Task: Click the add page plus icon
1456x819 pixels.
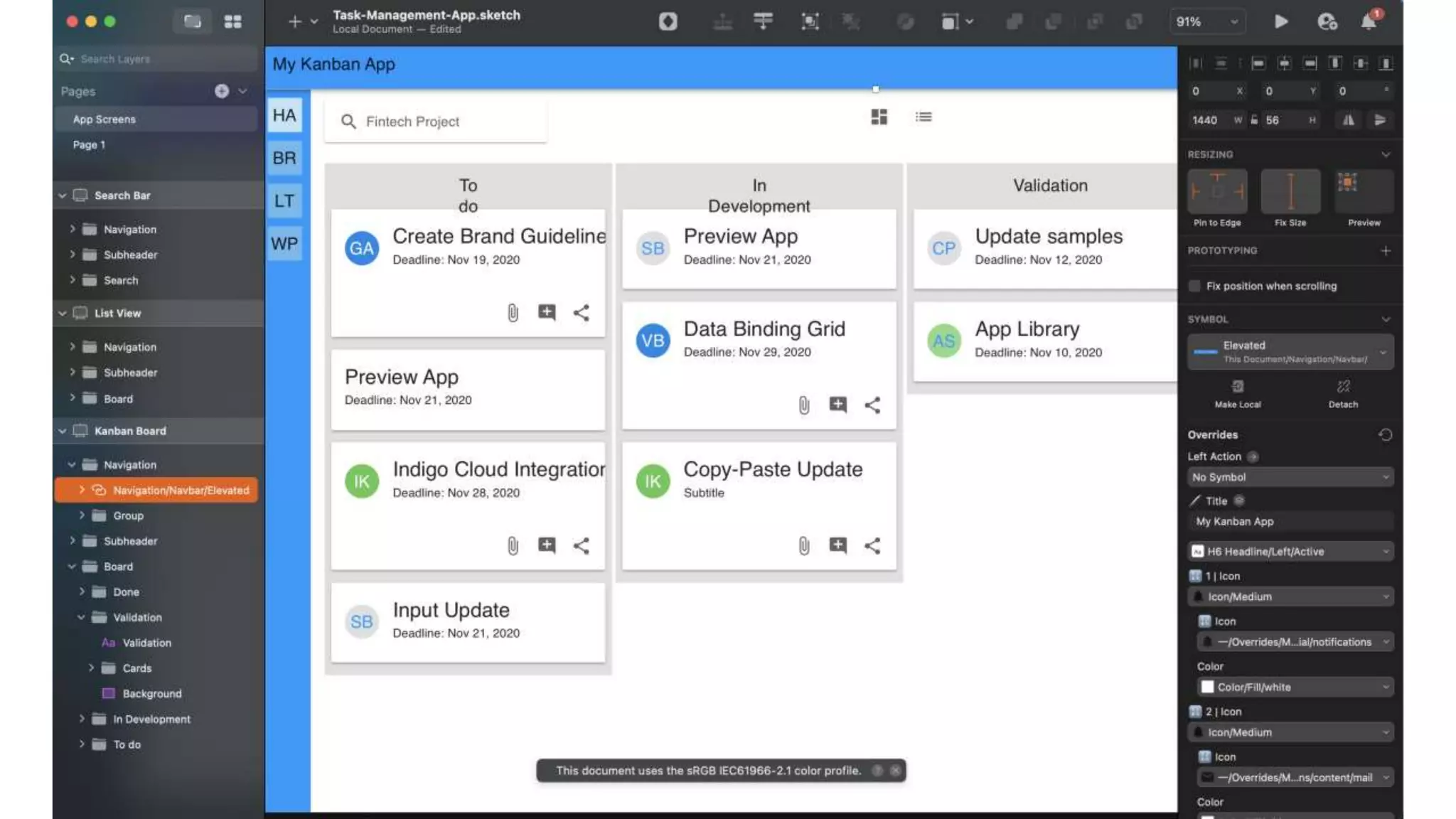Action: pos(222,91)
